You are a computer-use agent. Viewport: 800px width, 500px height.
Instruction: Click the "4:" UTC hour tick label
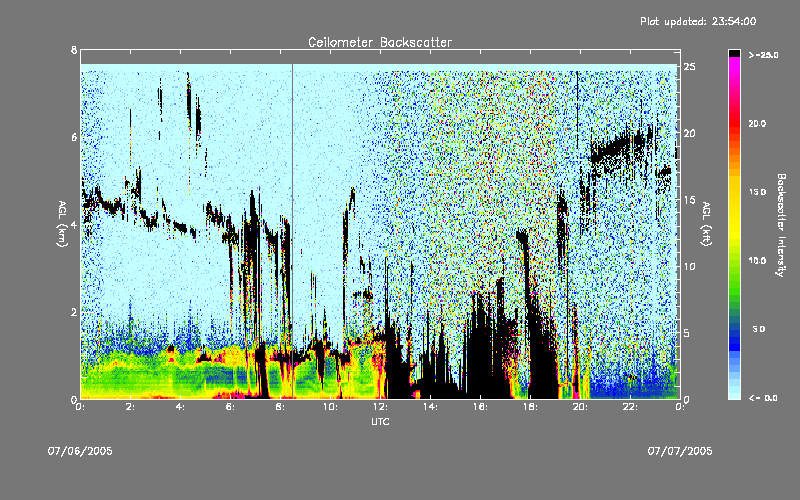(181, 407)
